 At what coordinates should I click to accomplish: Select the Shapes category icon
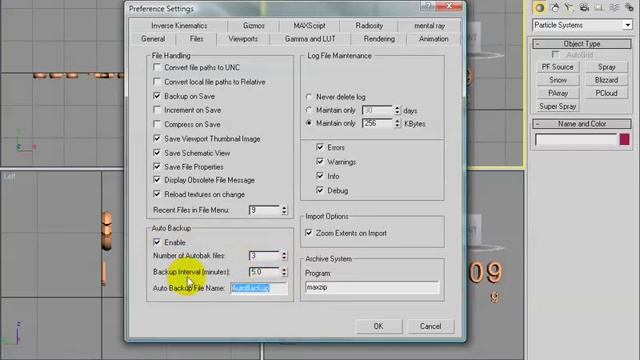pyautogui.click(x=555, y=8)
